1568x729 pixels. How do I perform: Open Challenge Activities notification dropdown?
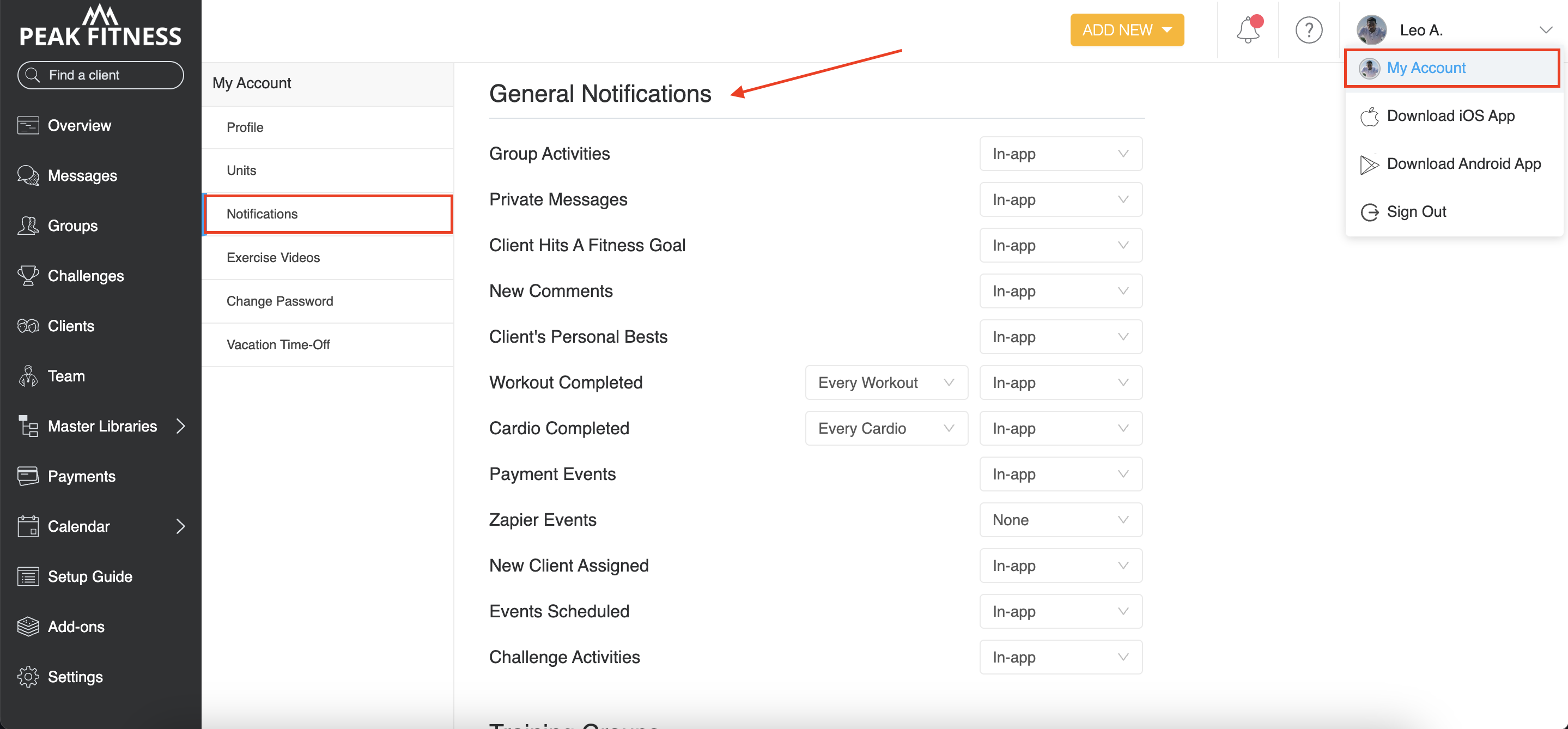[x=1060, y=657]
